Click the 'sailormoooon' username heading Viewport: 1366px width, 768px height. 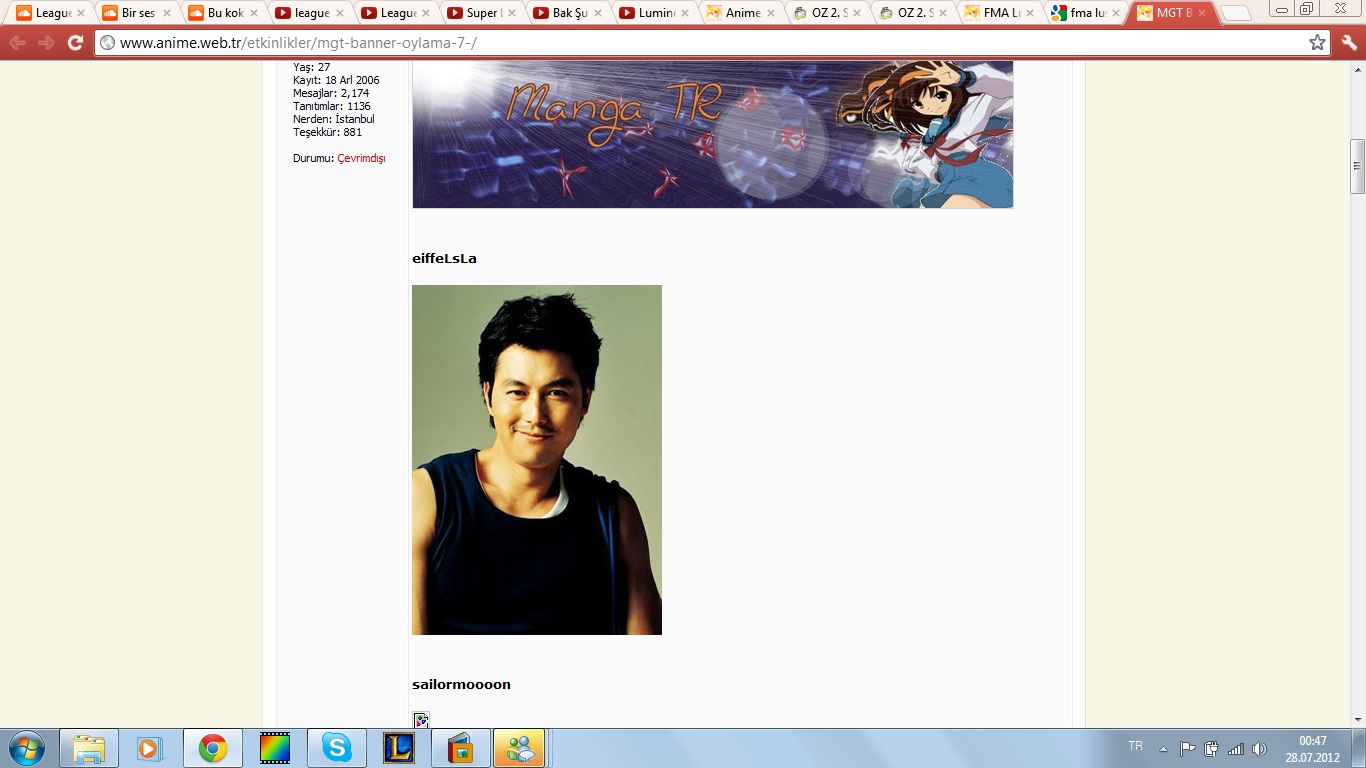461,684
